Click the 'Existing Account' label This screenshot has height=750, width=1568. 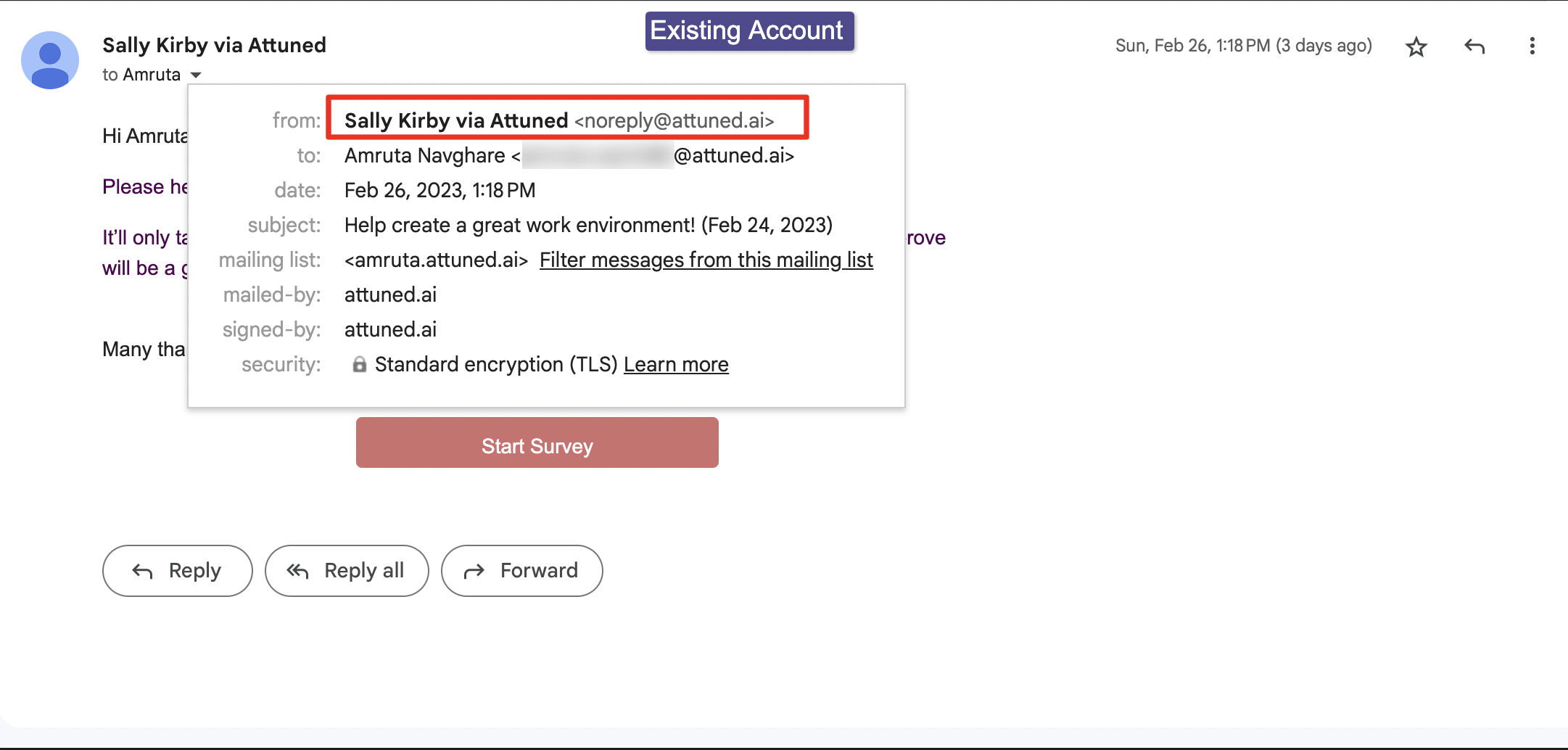click(749, 31)
